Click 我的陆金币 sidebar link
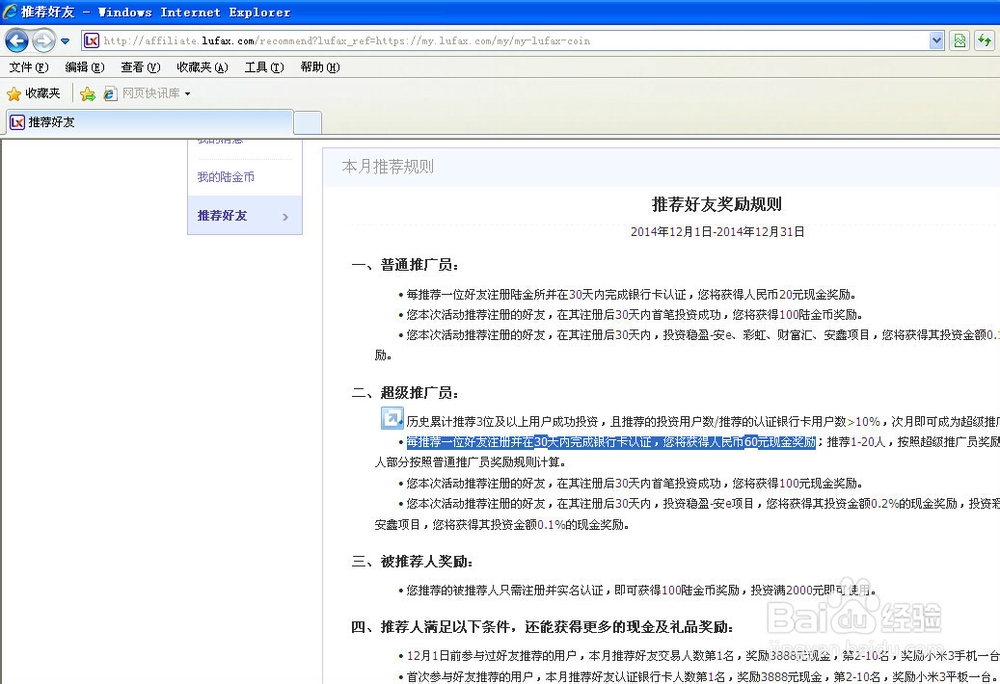The height and width of the screenshot is (684, 1000). (226, 177)
